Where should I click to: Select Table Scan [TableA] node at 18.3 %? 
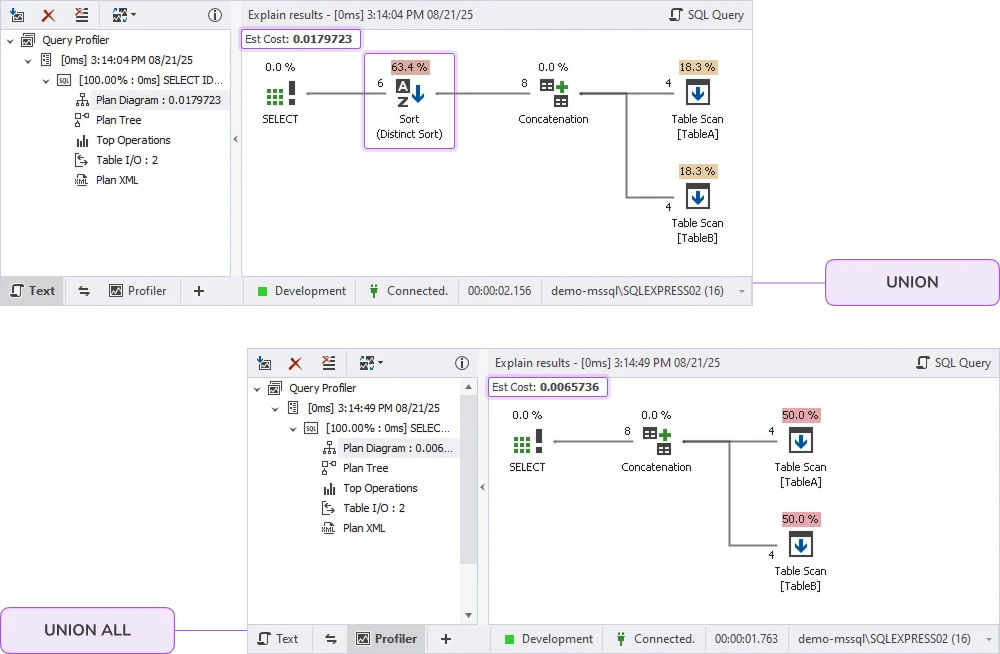pos(698,101)
